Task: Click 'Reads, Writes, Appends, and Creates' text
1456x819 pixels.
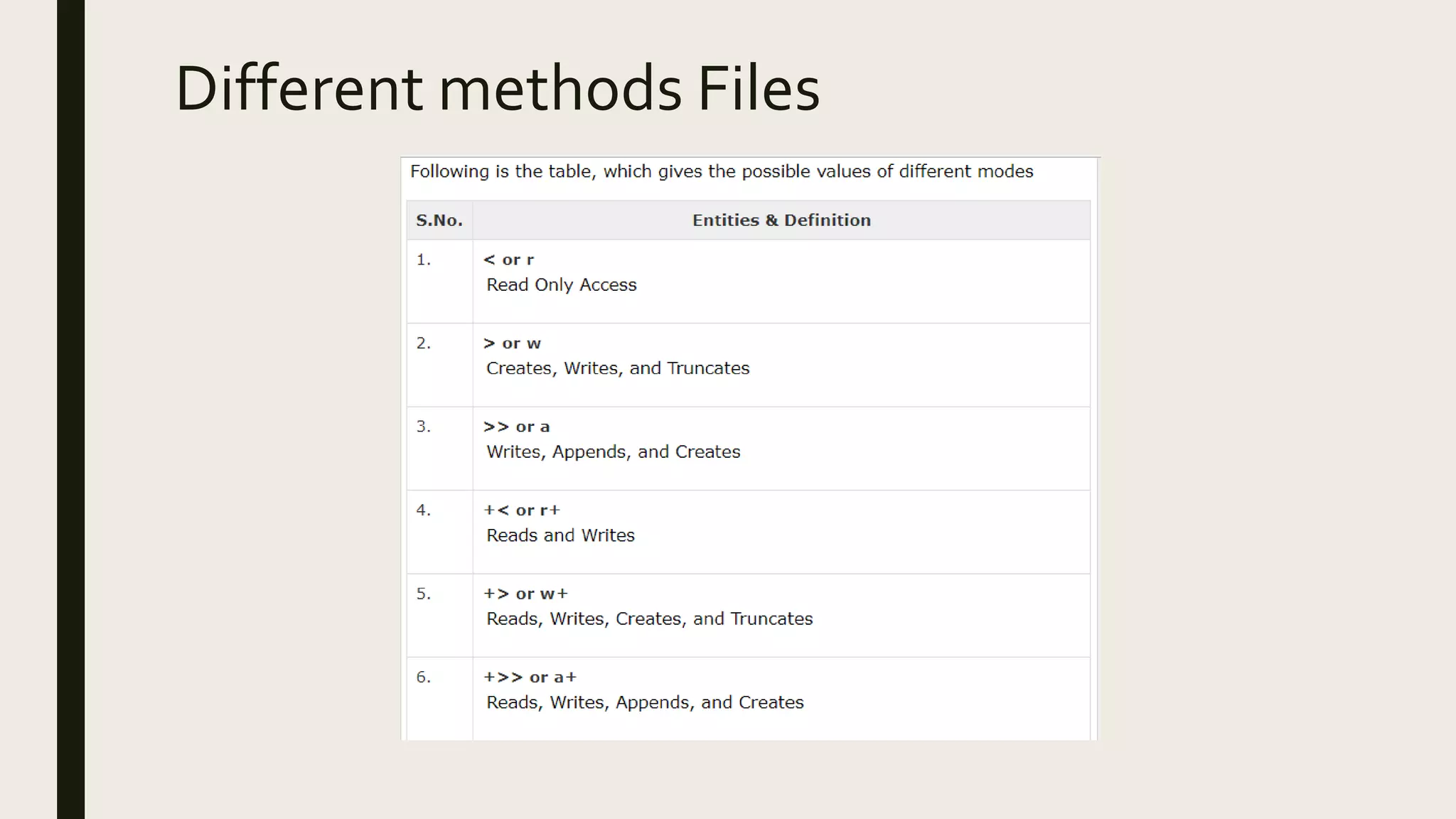Action: [645, 702]
